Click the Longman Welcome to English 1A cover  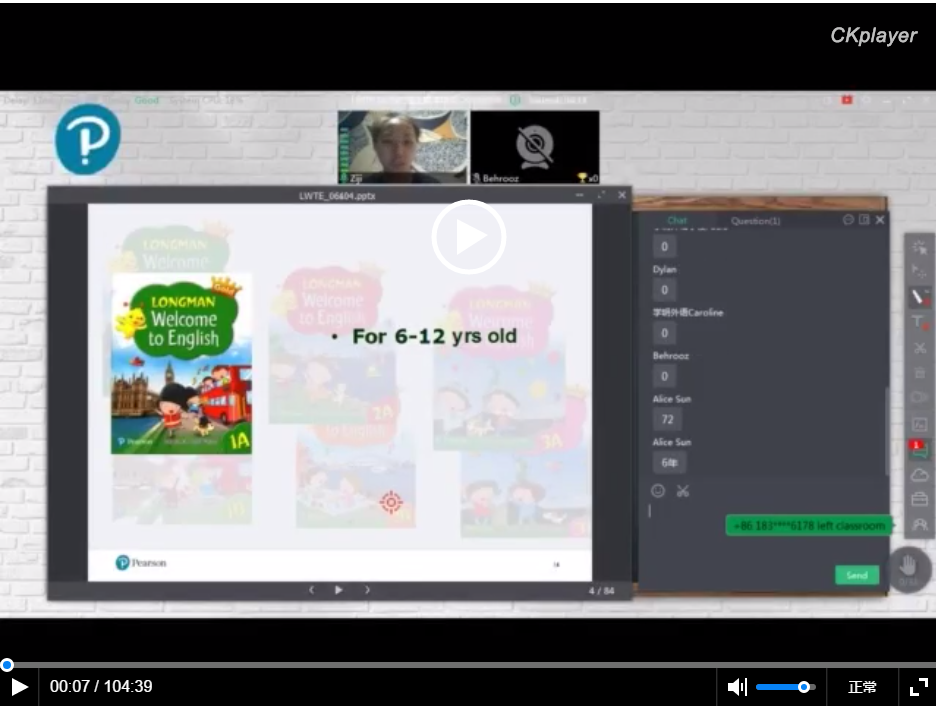coord(181,363)
